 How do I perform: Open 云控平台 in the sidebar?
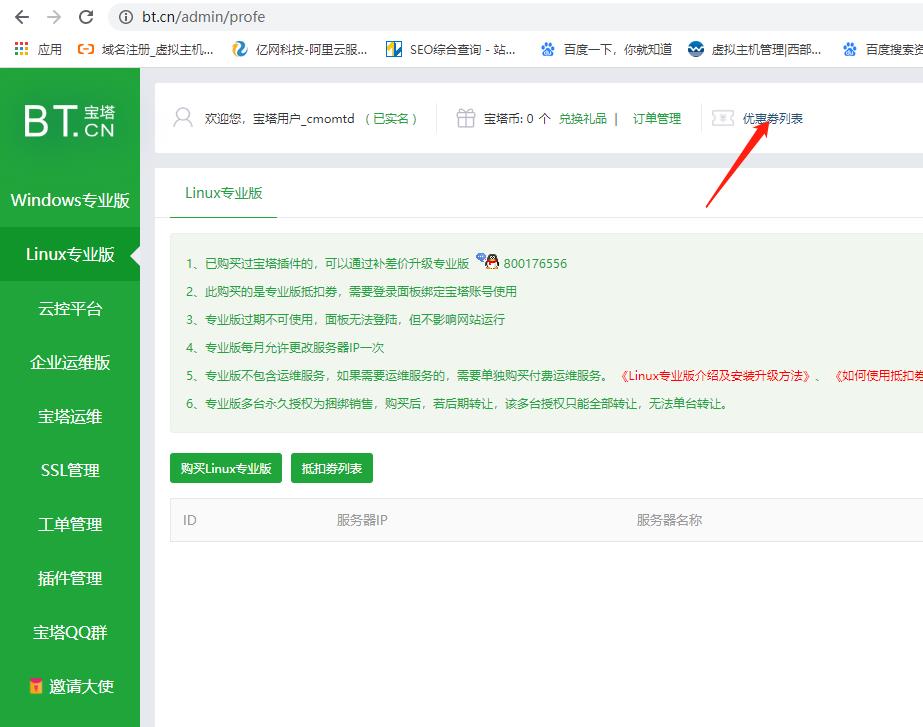[x=70, y=308]
